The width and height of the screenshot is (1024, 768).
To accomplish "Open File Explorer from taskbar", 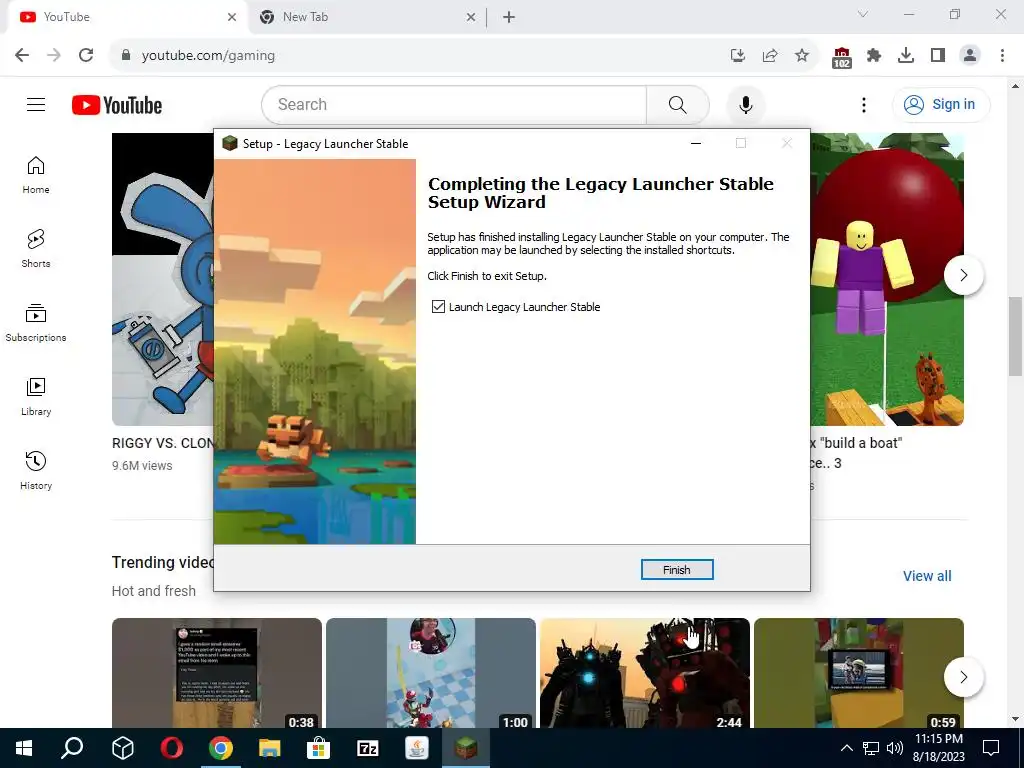I will (x=269, y=748).
